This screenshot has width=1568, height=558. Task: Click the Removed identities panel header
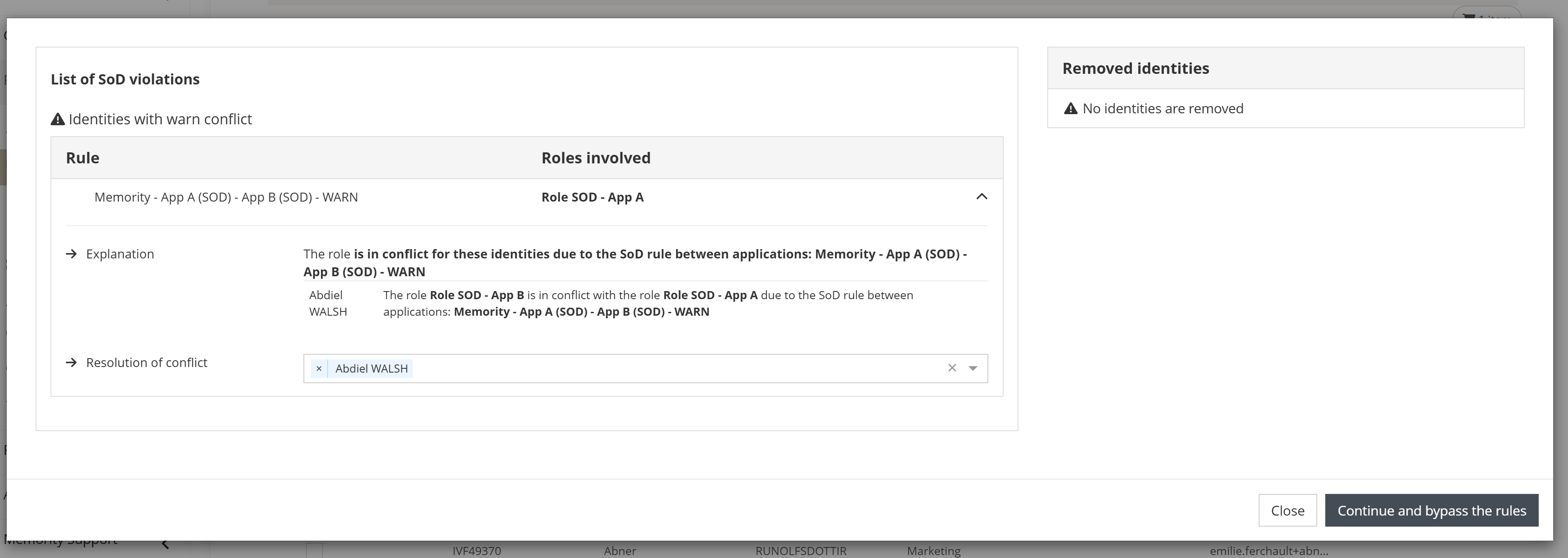1135,68
